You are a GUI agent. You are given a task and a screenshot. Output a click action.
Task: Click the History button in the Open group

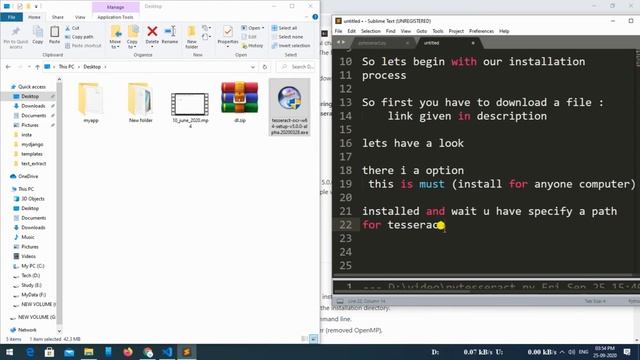pos(252,46)
